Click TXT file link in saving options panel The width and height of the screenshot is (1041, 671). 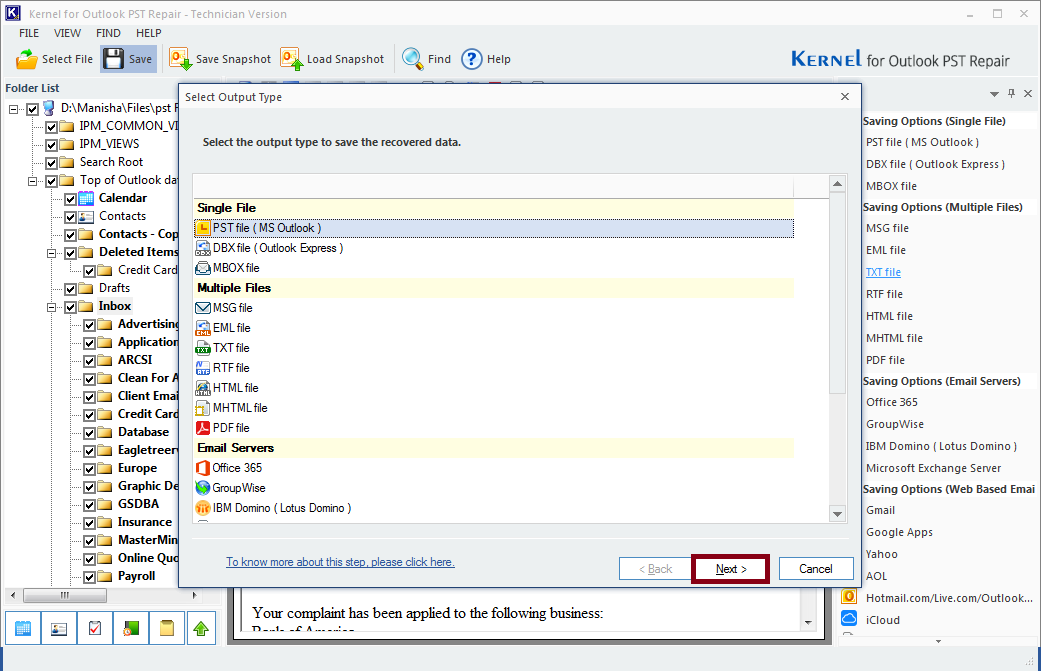pyautogui.click(x=883, y=272)
